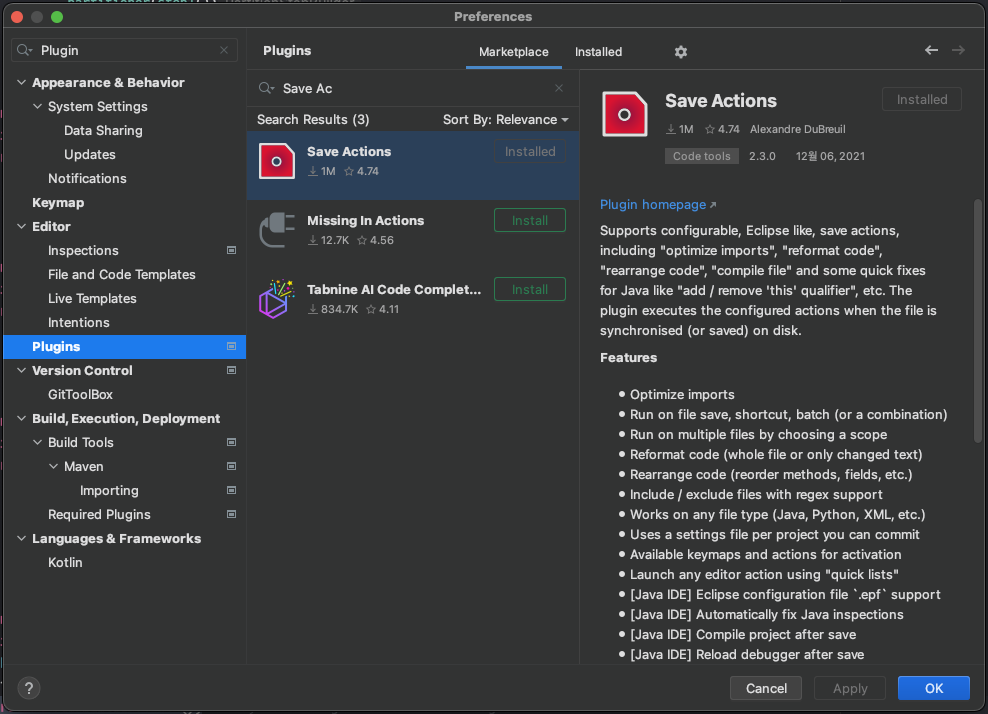Click the project-level icon beside Inspections
988x714 pixels.
[x=231, y=251]
